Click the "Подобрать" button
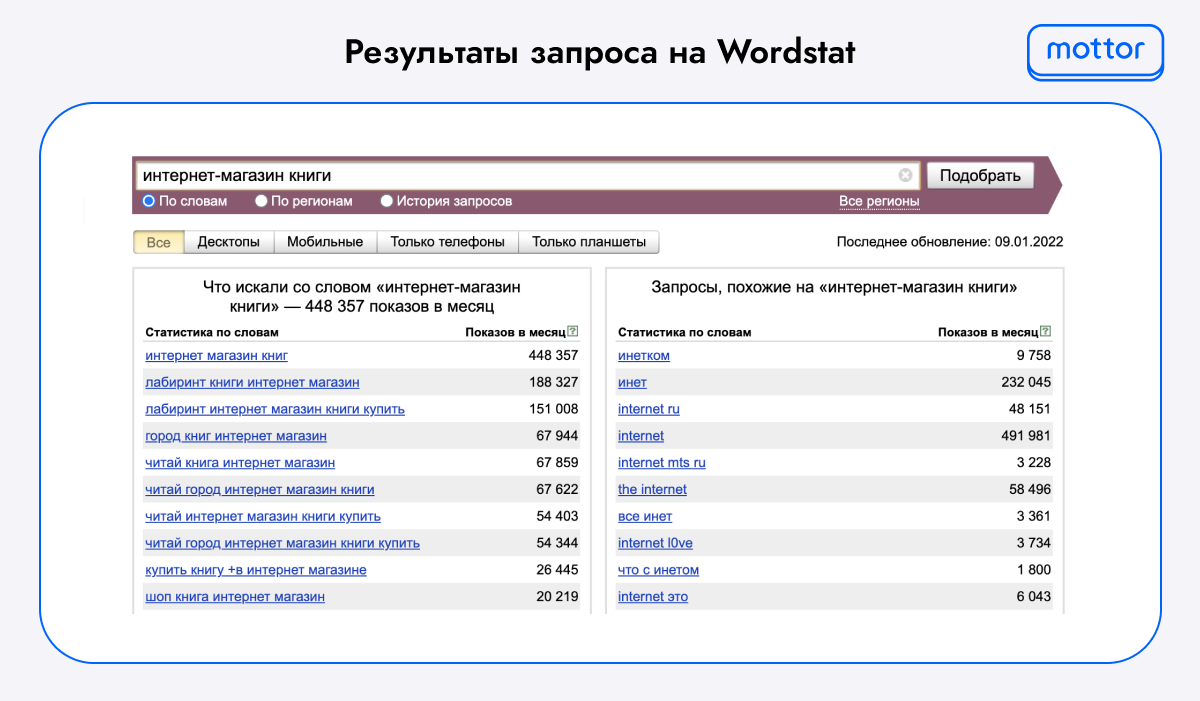This screenshot has width=1200, height=701. tap(980, 176)
